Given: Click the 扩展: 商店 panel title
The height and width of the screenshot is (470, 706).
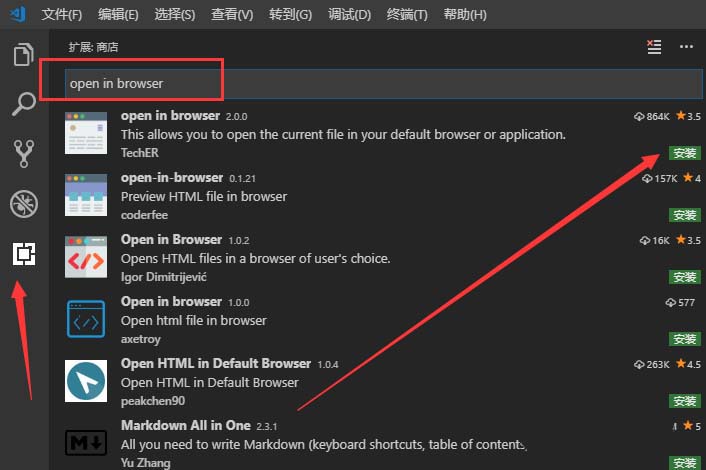Looking at the screenshot, I should pyautogui.click(x=93, y=47).
